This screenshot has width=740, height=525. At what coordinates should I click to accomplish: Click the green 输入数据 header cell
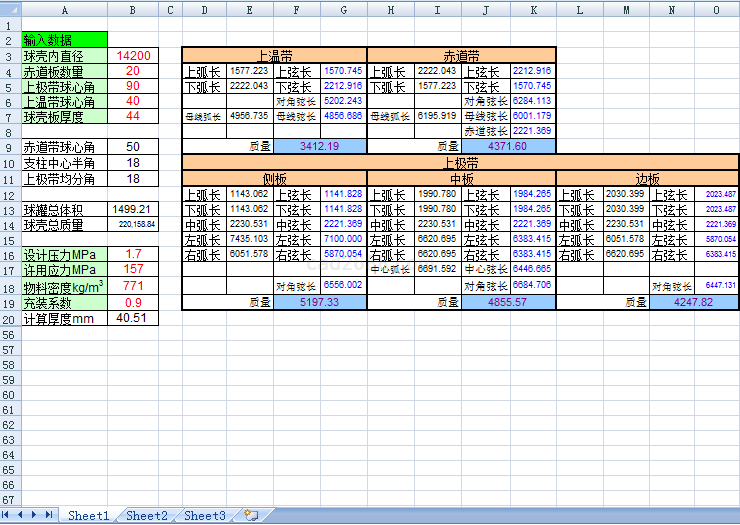64,40
